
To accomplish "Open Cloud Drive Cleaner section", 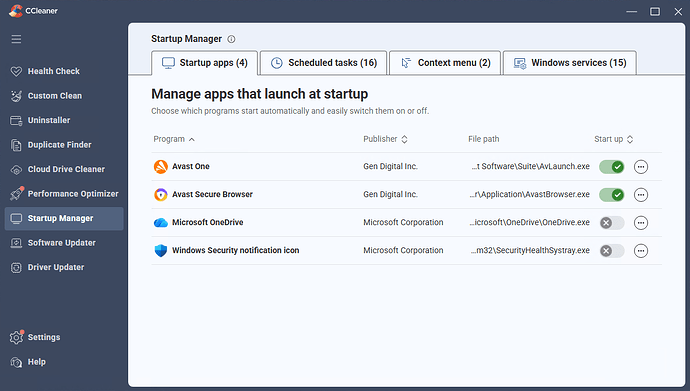I will click(x=66, y=169).
